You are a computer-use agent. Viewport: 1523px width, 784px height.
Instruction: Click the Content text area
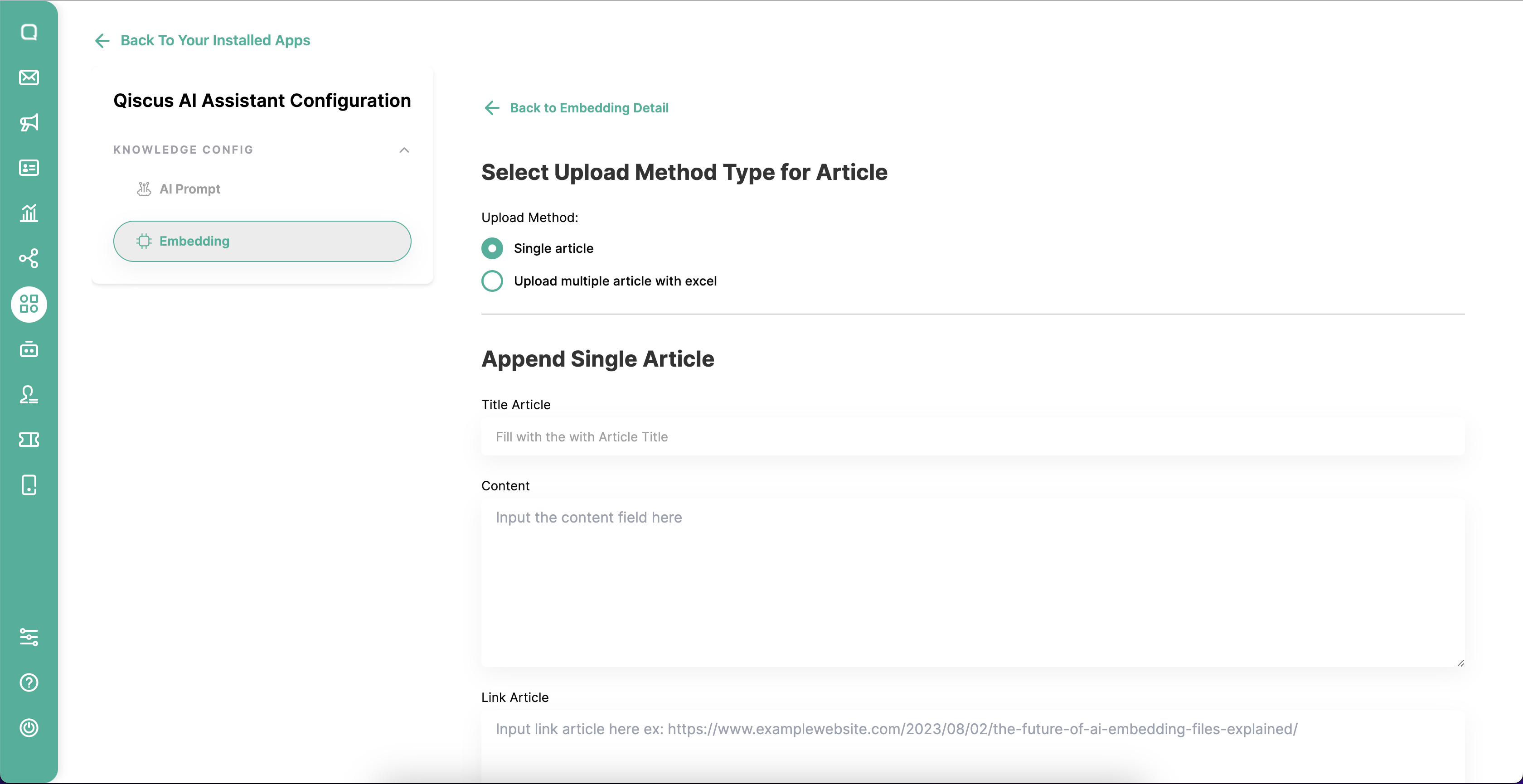973,582
